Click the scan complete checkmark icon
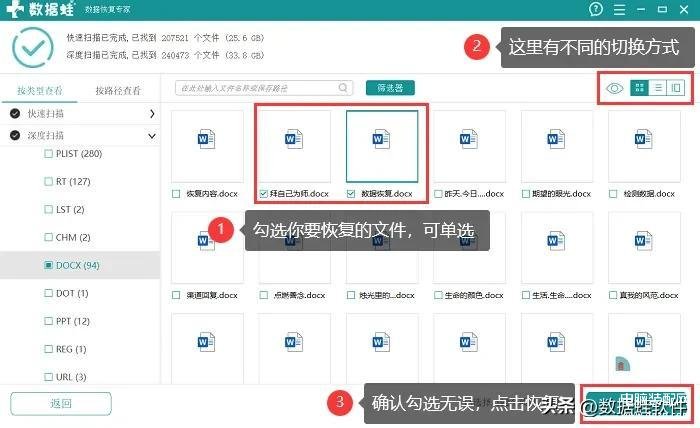The image size is (700, 428). tap(33, 47)
